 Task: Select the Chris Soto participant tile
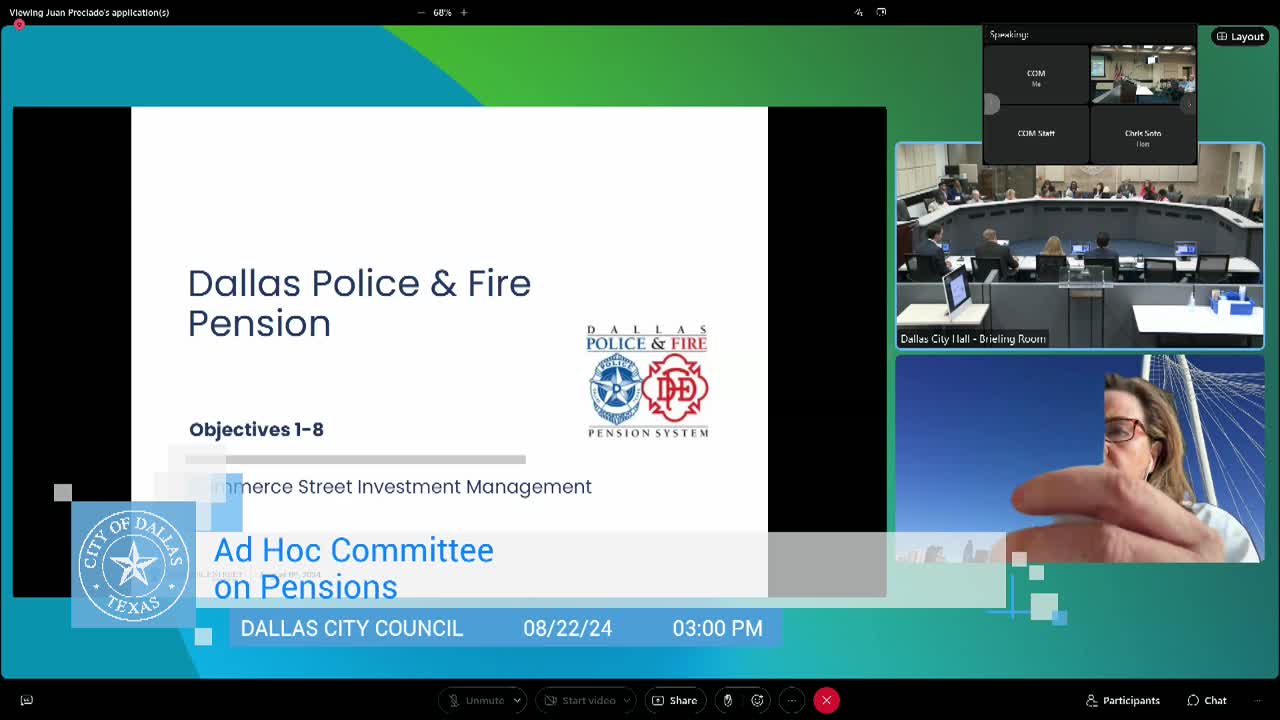1143,133
